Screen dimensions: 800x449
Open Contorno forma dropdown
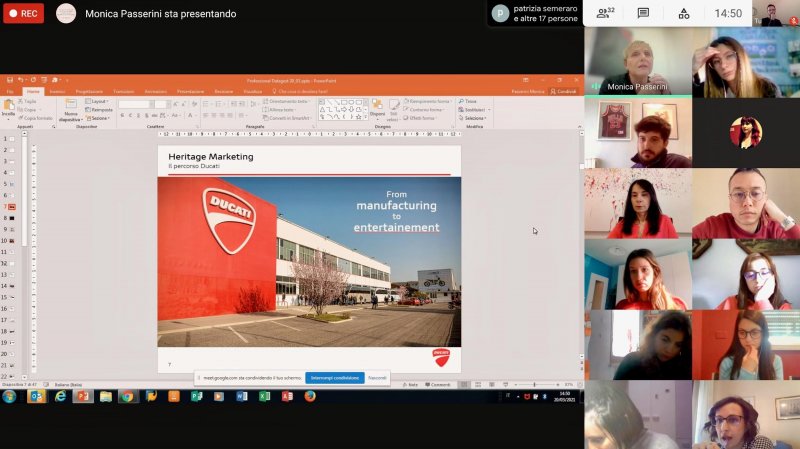pos(424,110)
